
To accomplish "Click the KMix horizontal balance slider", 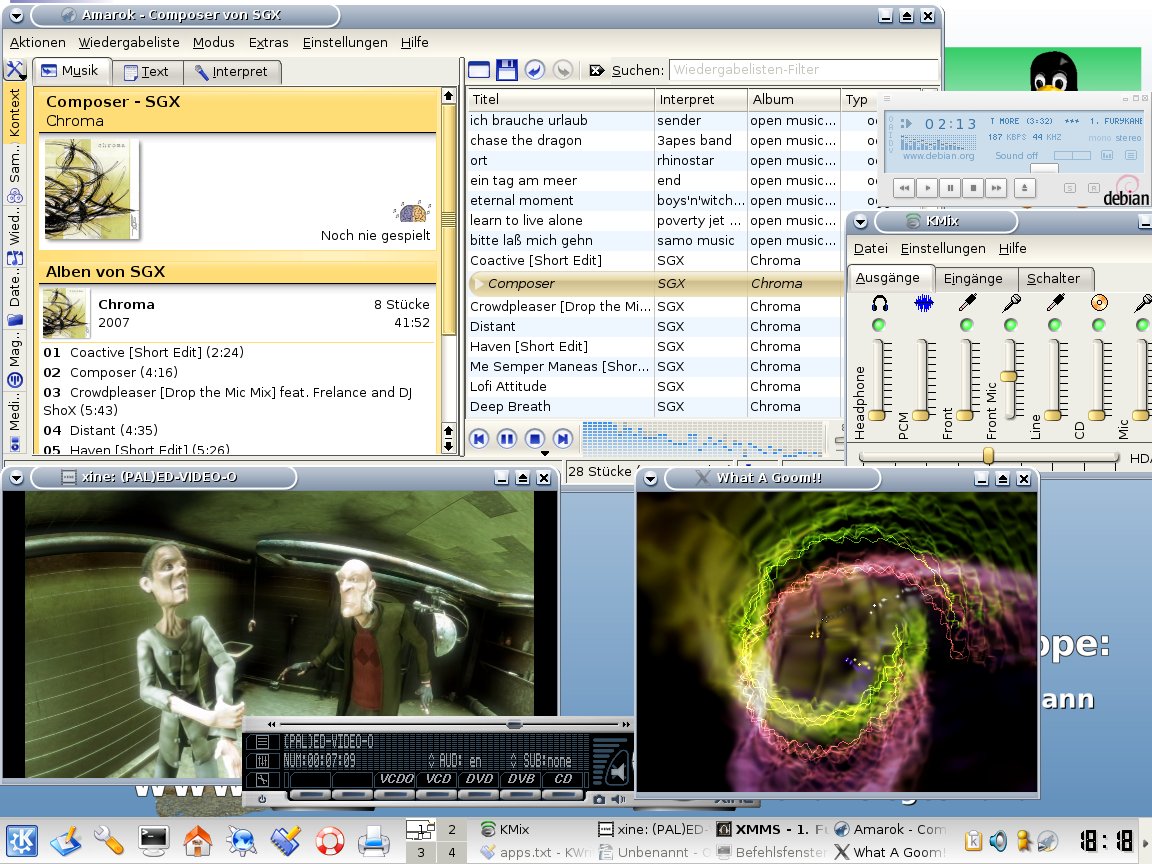I will pos(988,456).
